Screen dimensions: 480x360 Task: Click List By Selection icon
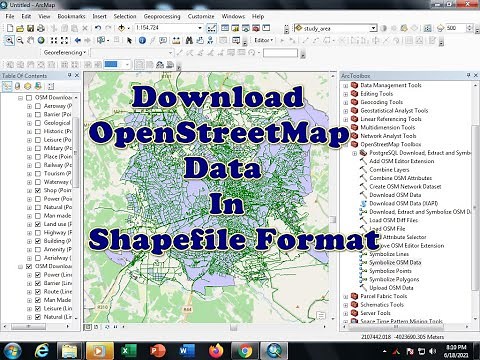(38, 86)
